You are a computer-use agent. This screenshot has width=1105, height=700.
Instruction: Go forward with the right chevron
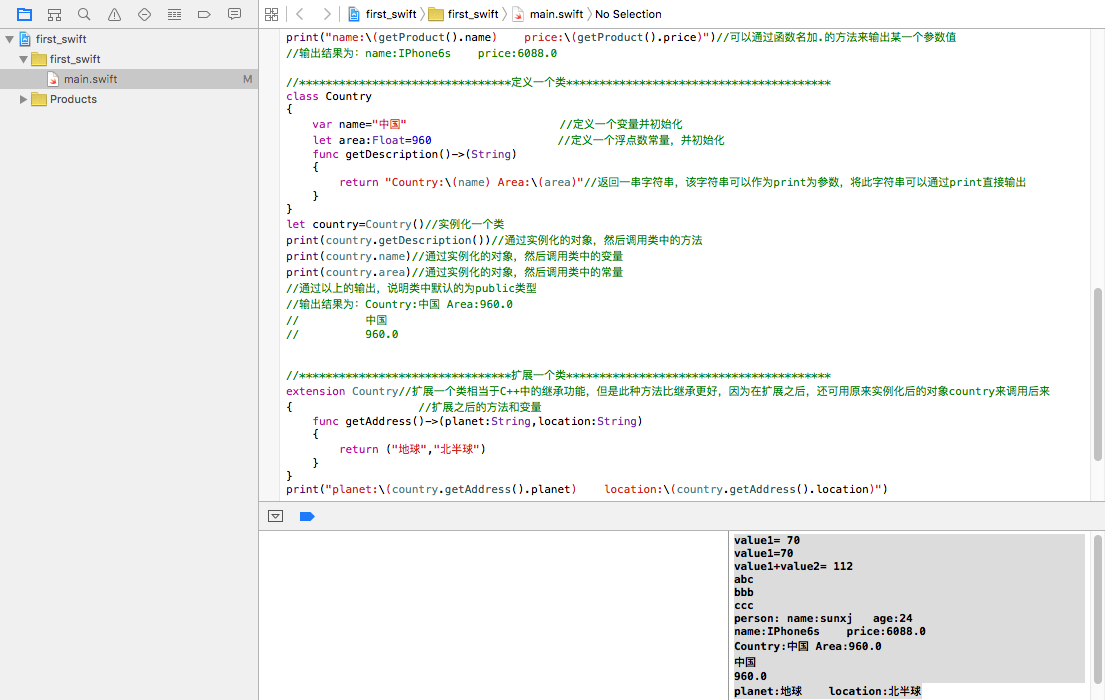coord(326,14)
